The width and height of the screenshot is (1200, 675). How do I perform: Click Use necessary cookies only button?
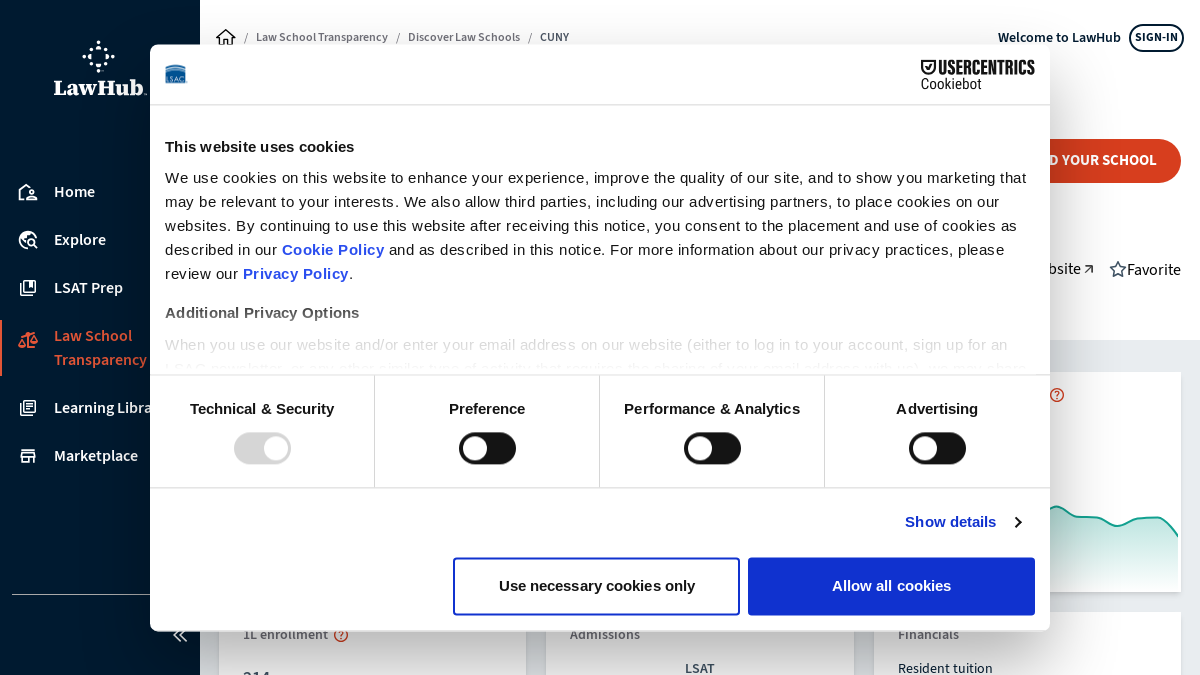tap(596, 586)
